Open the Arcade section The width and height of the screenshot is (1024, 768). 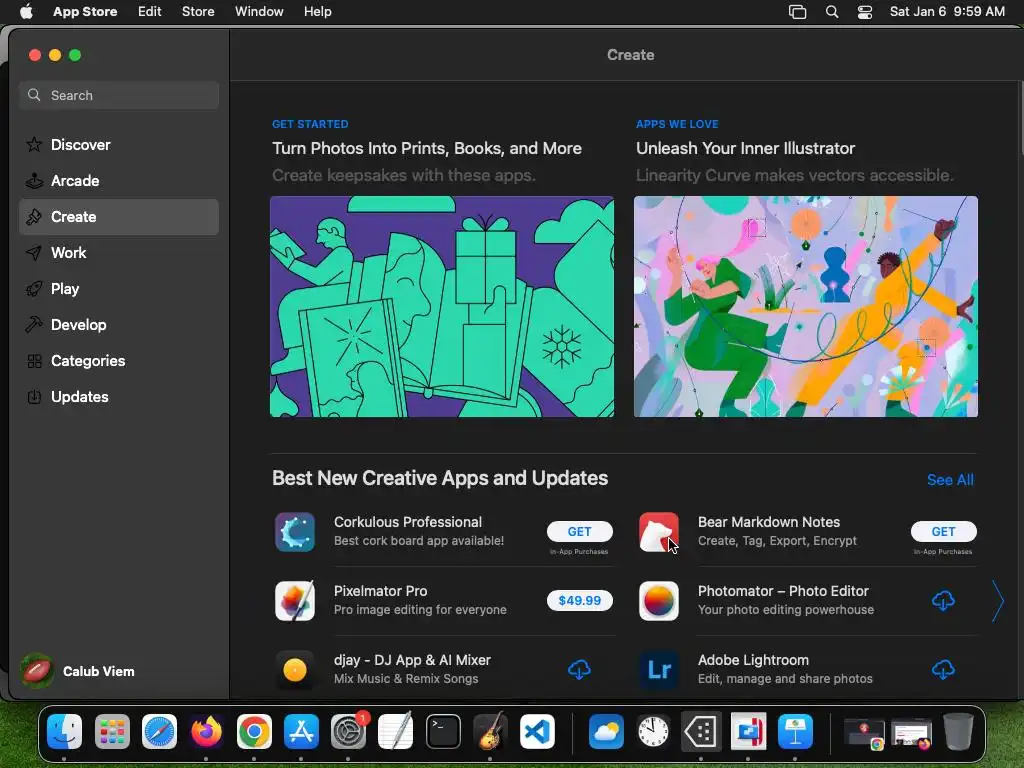119,181
